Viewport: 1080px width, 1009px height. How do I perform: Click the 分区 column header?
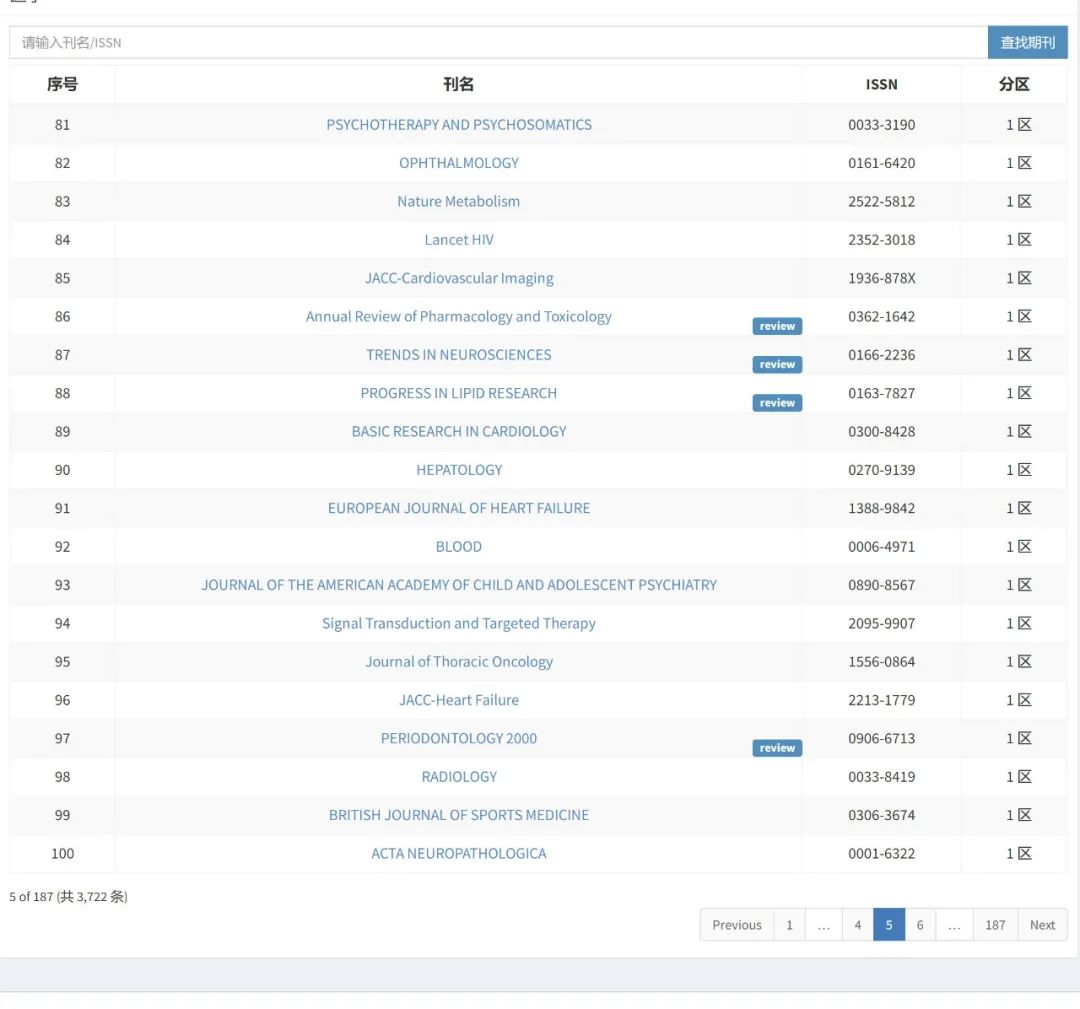[x=1013, y=85]
